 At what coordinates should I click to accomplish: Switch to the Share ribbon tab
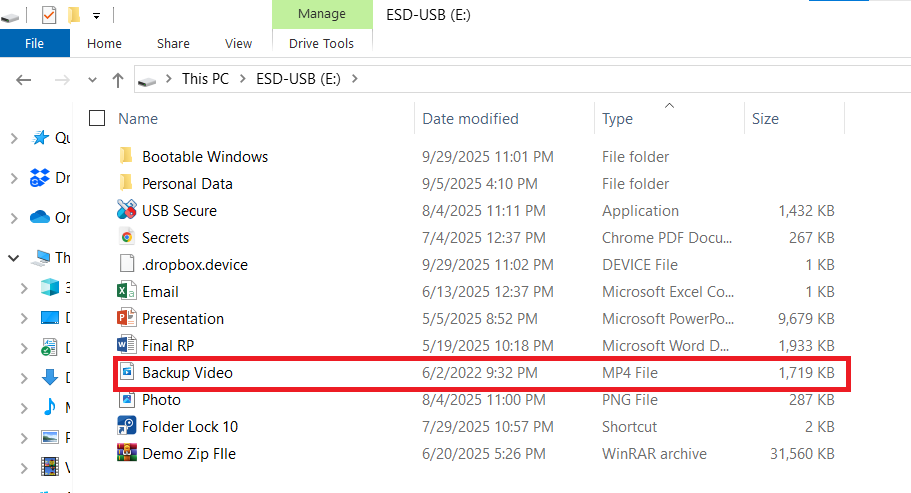click(173, 44)
